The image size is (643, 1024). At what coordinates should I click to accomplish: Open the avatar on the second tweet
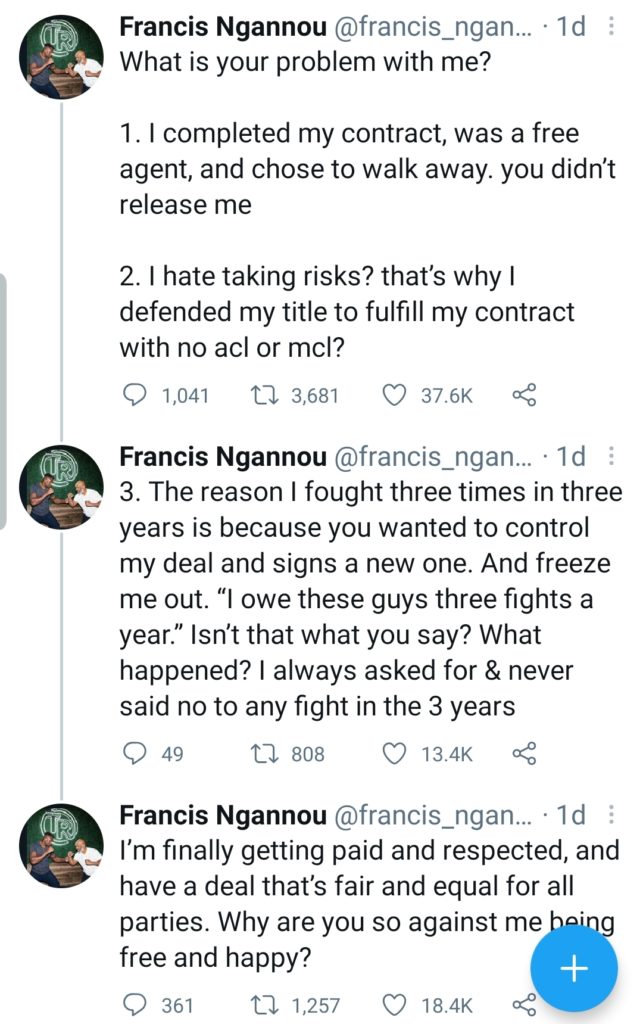pyautogui.click(x=62, y=488)
